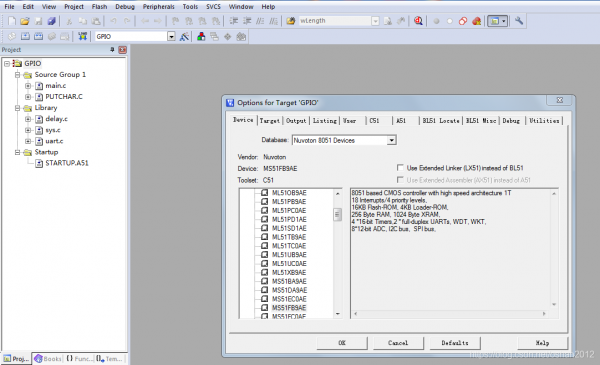Switch to the BL51 Locate tab
Image resolution: width=600 pixels, height=365 pixels.
tap(440, 121)
